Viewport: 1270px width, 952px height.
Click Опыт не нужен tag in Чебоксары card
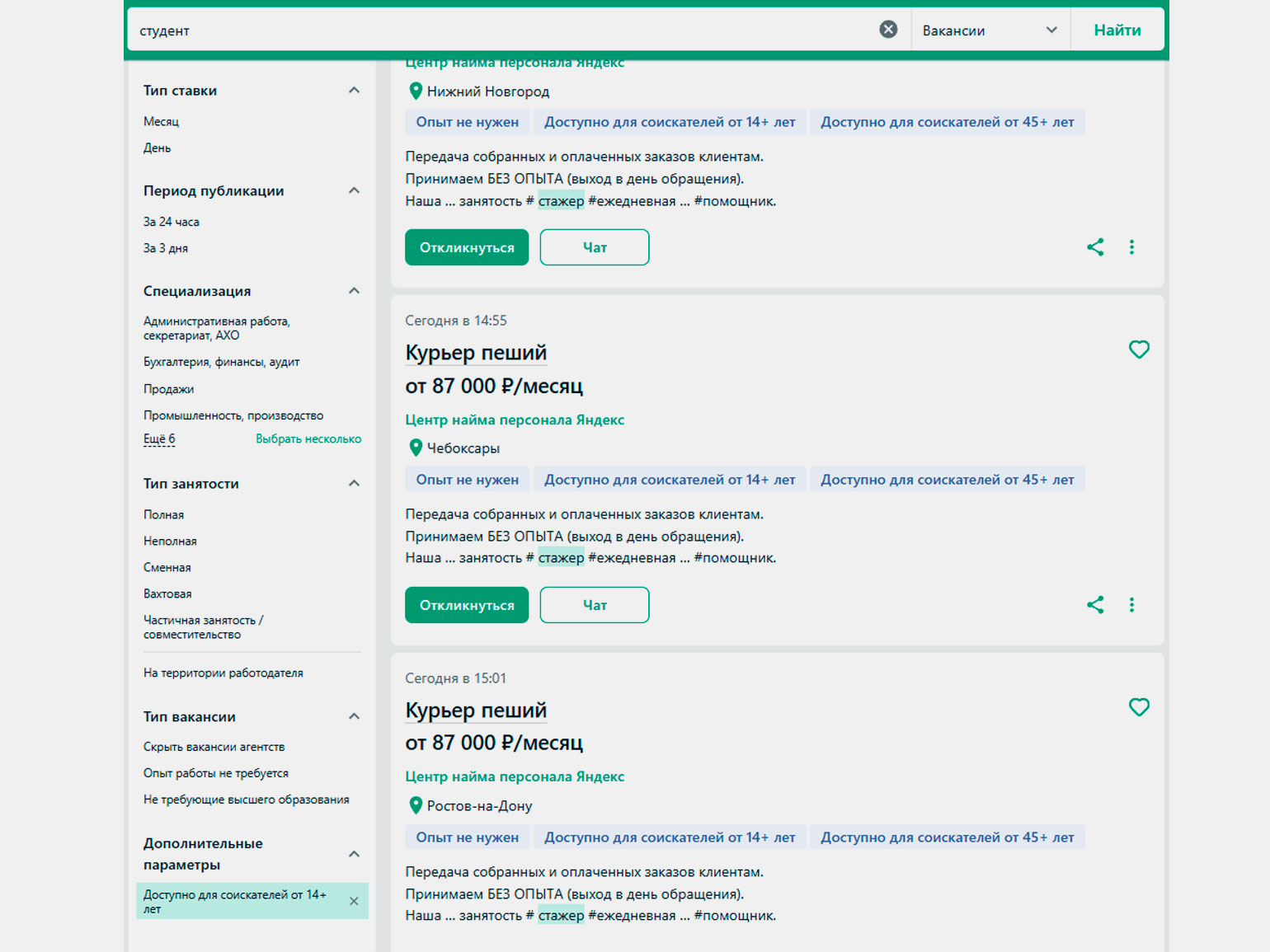click(x=468, y=480)
